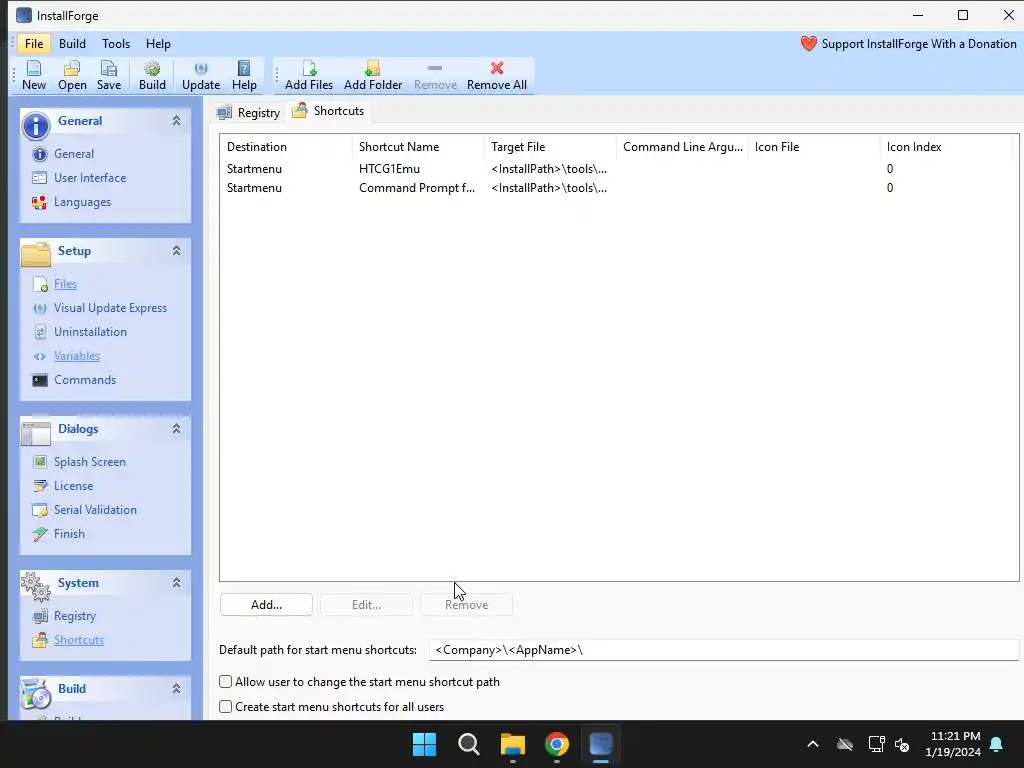Collapse the Dialogs sidebar group

pyautogui.click(x=176, y=428)
